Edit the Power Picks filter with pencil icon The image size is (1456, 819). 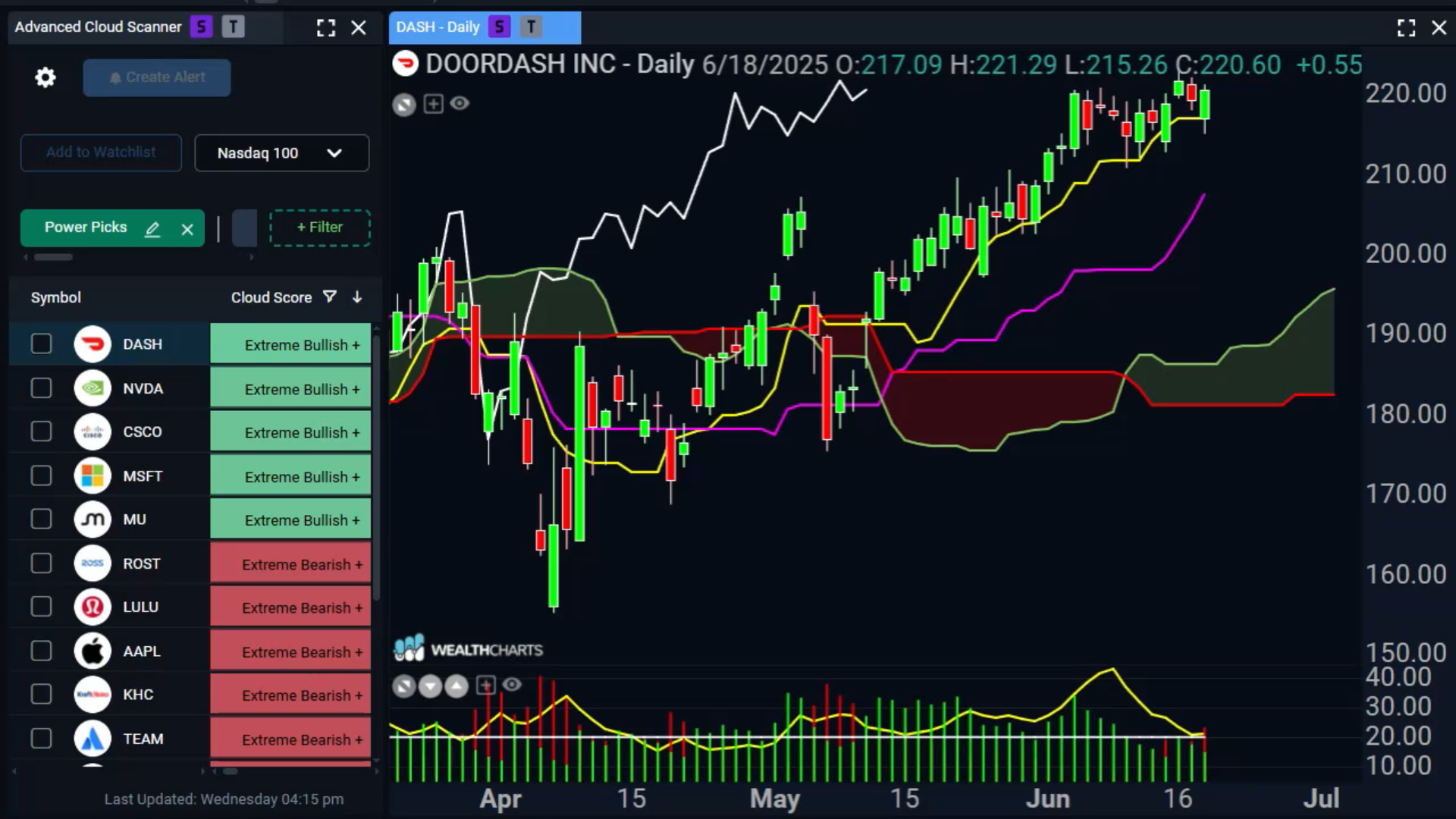(x=152, y=229)
